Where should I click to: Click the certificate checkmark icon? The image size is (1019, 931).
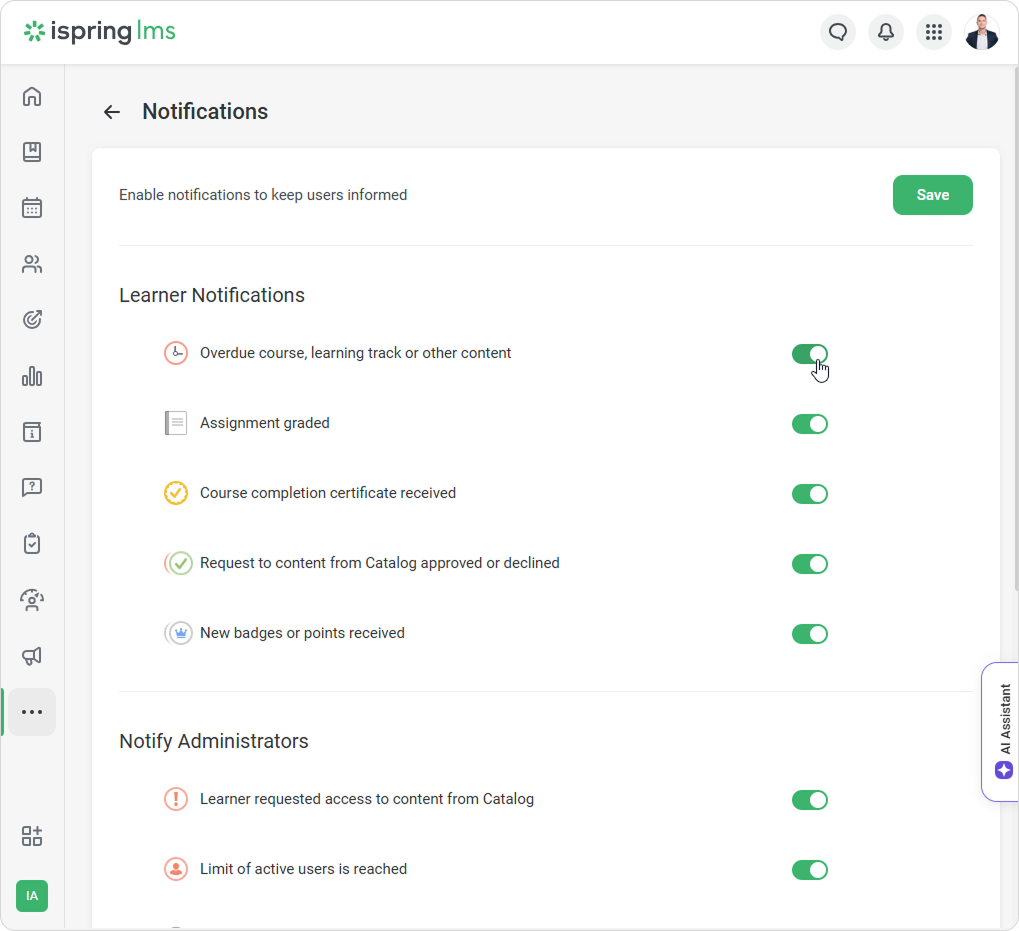[x=176, y=493]
